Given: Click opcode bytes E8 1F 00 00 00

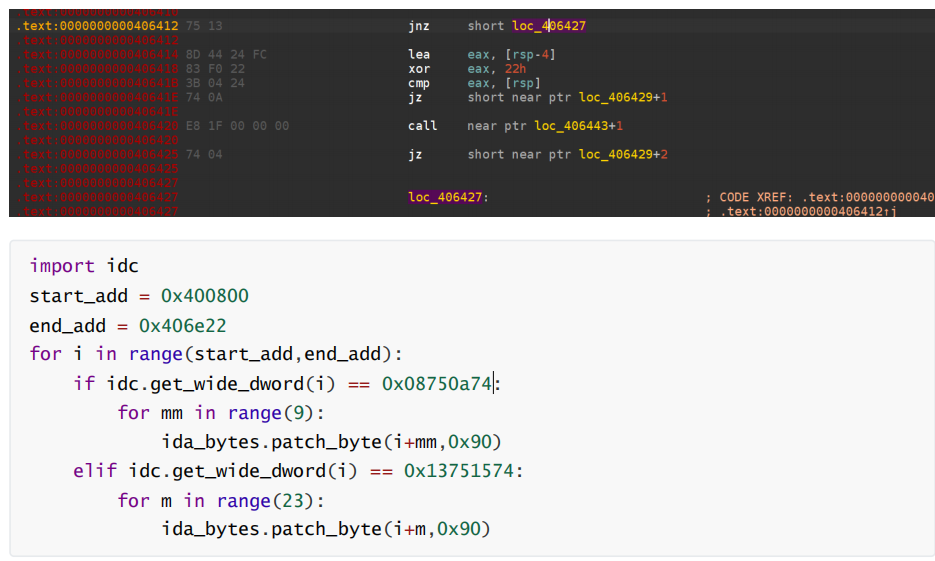Looking at the screenshot, I should coord(237,126).
